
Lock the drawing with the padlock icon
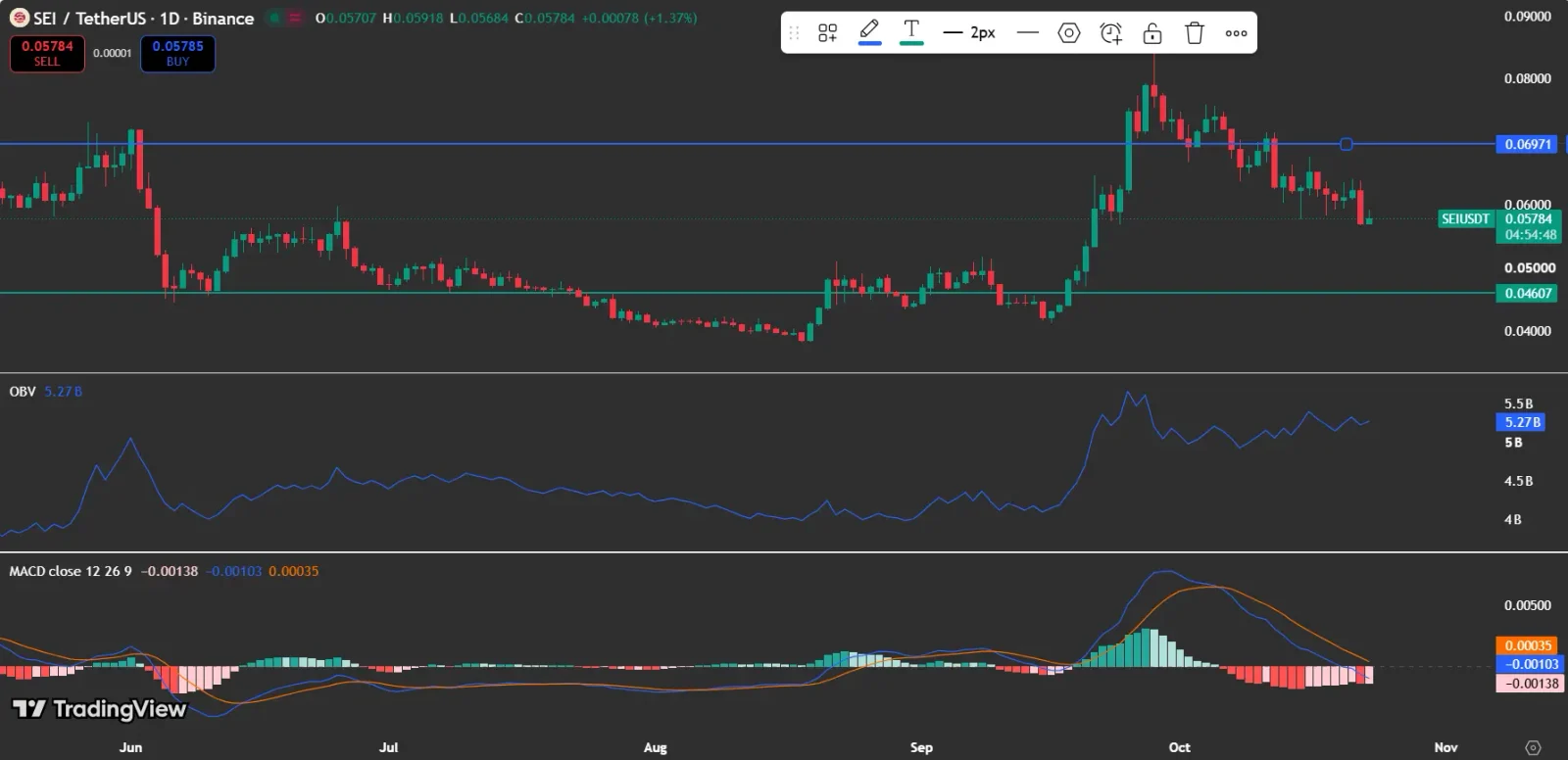(1152, 33)
